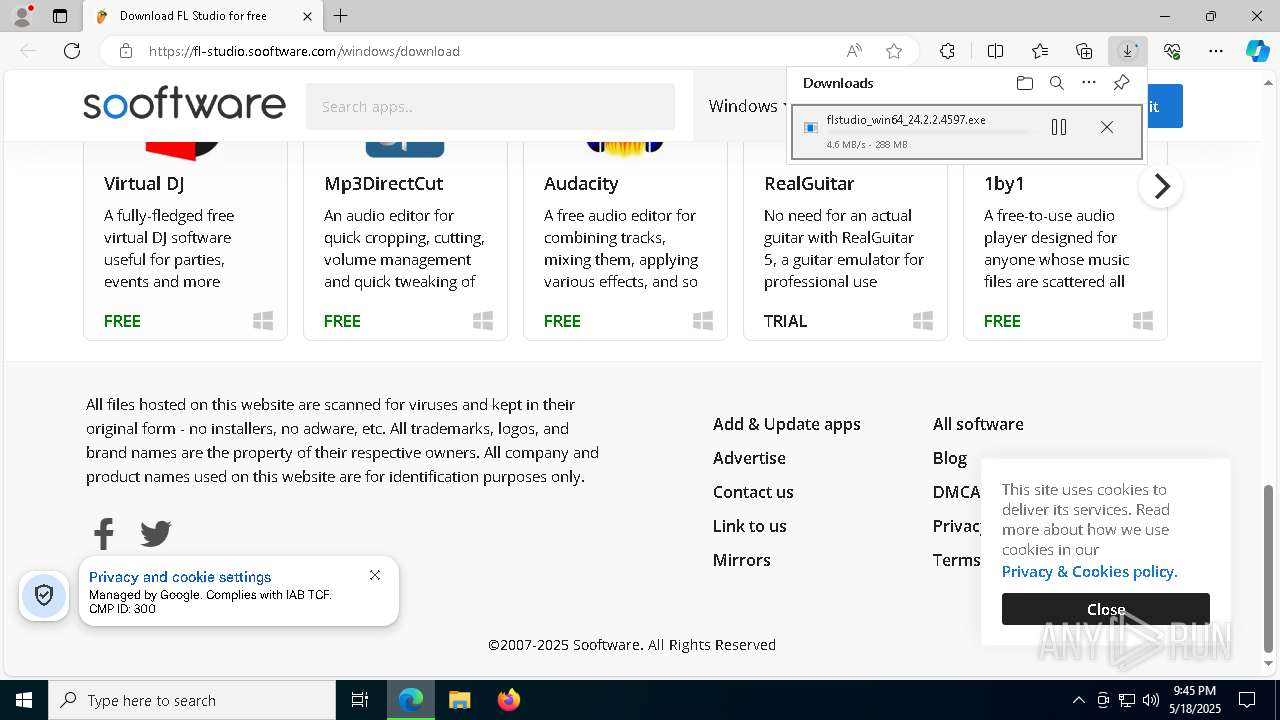Open the DMCA link
The image size is (1280, 720).
click(x=957, y=492)
